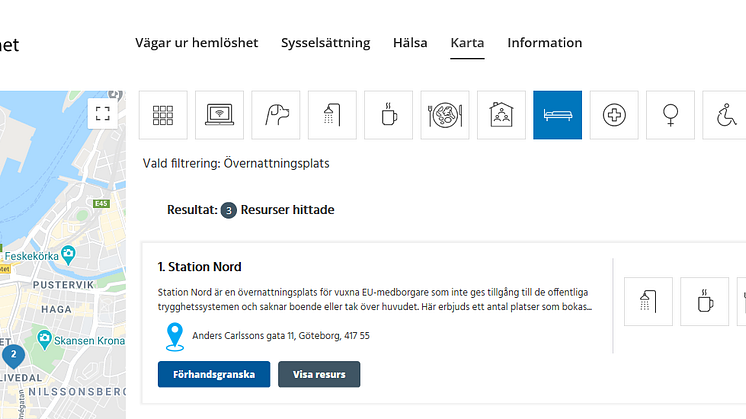The image size is (746, 419).
Task: Toggle the overnight bed filter
Action: pos(558,115)
